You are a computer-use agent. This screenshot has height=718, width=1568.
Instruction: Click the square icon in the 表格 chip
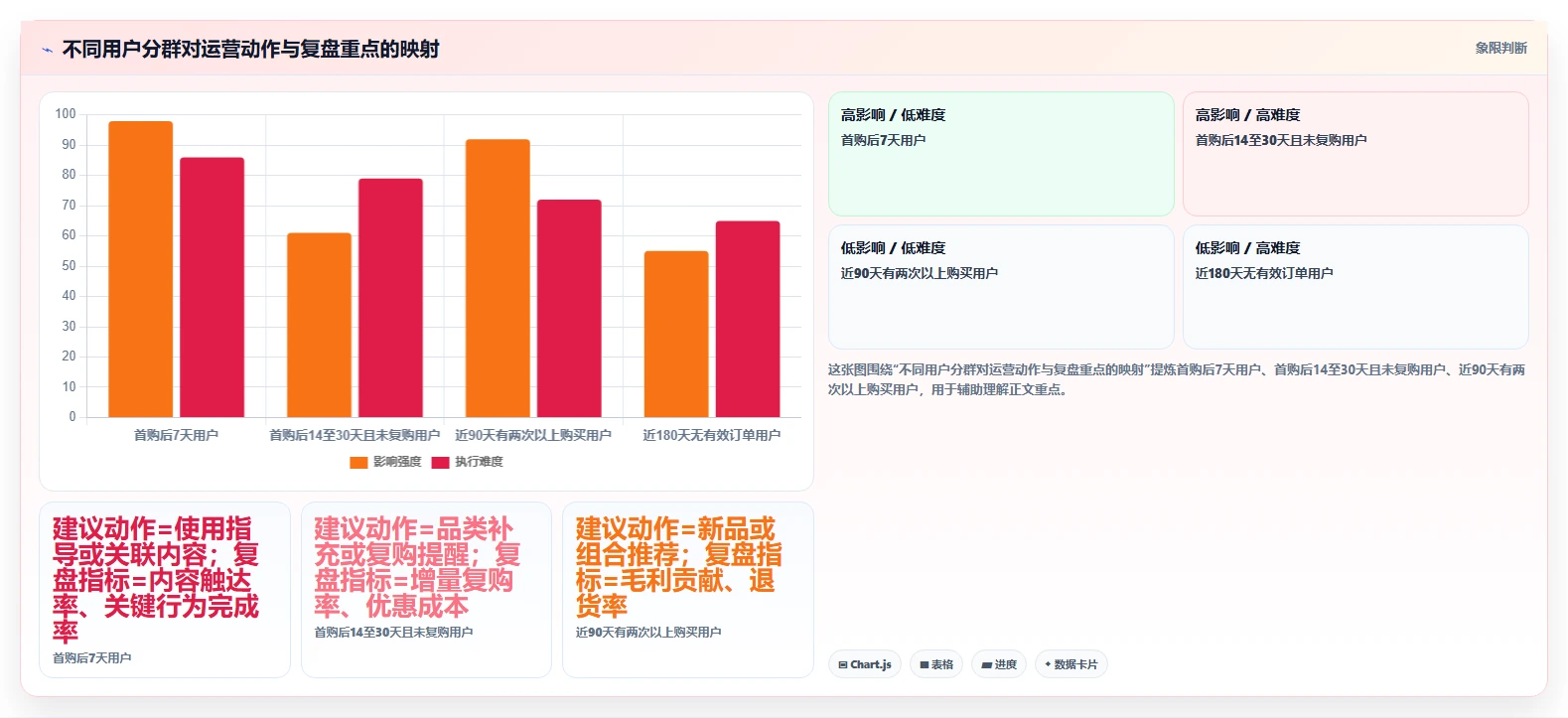pyautogui.click(x=925, y=665)
